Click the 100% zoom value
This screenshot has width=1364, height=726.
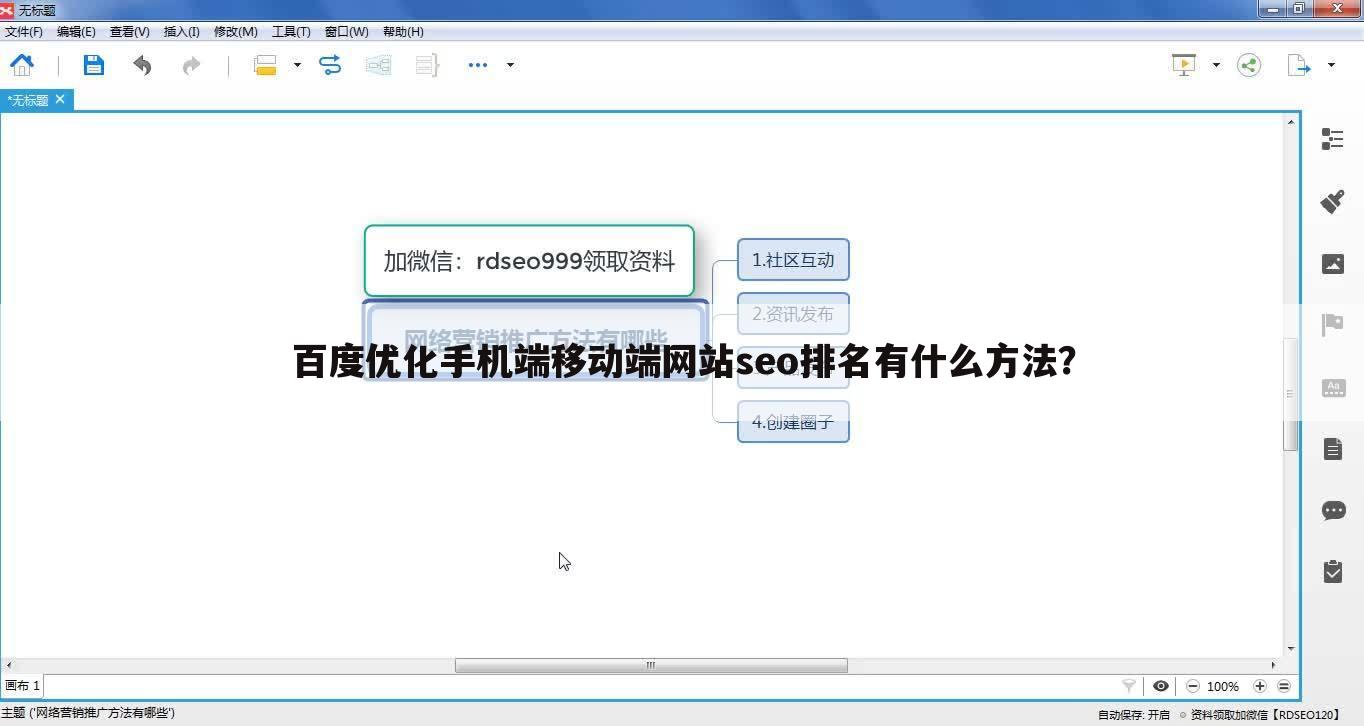coord(1223,686)
